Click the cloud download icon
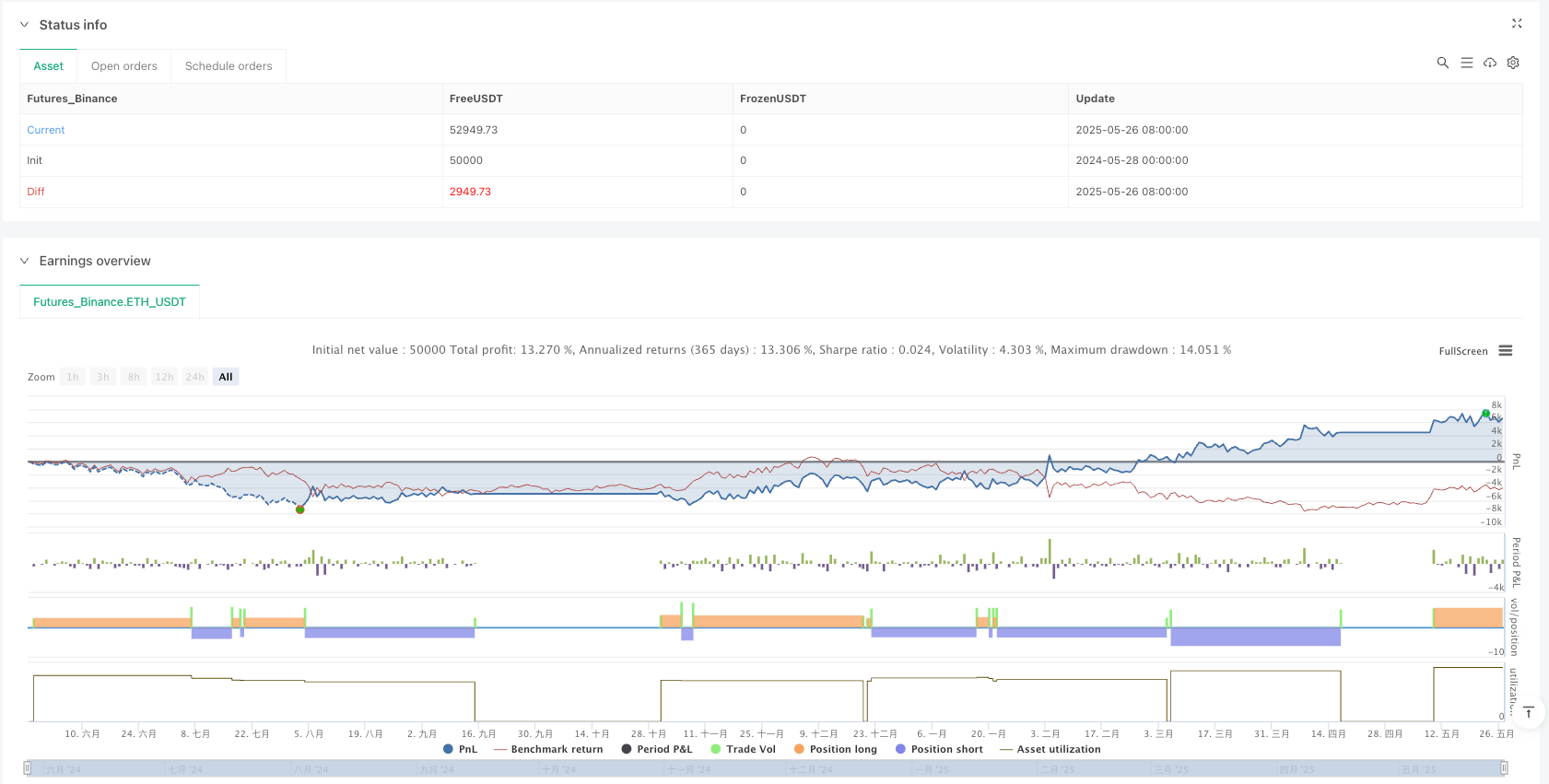 (x=1489, y=63)
